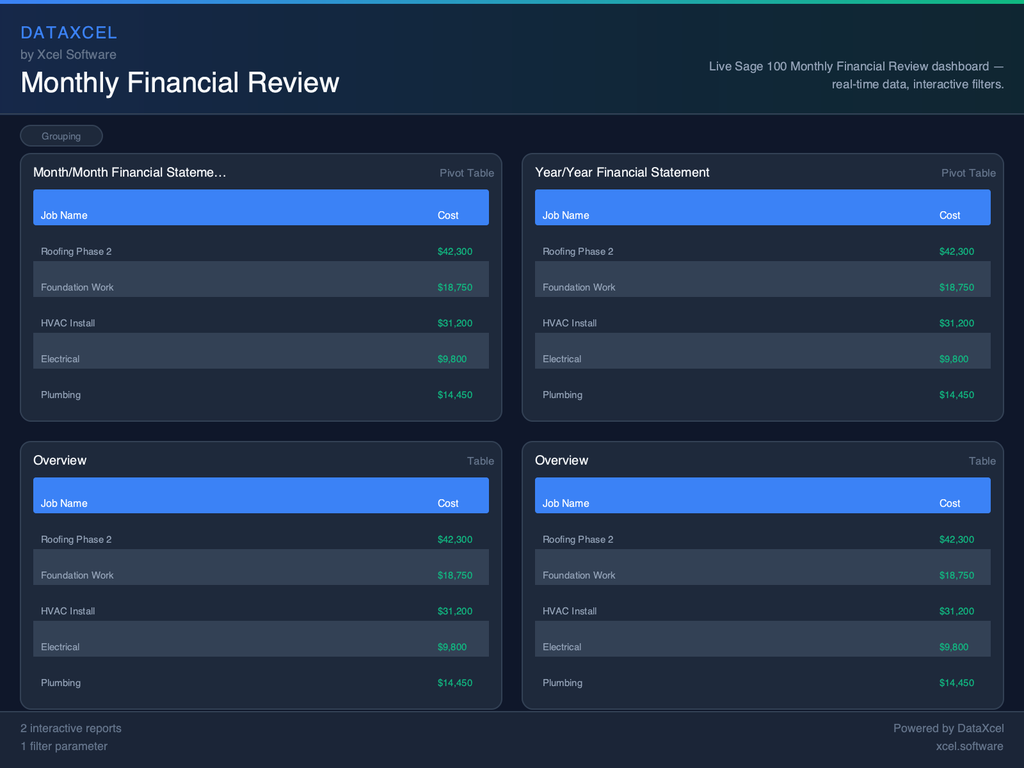Screen dimensions: 1024x768
Task: Open the Grouping filter control
Action: (x=61, y=136)
